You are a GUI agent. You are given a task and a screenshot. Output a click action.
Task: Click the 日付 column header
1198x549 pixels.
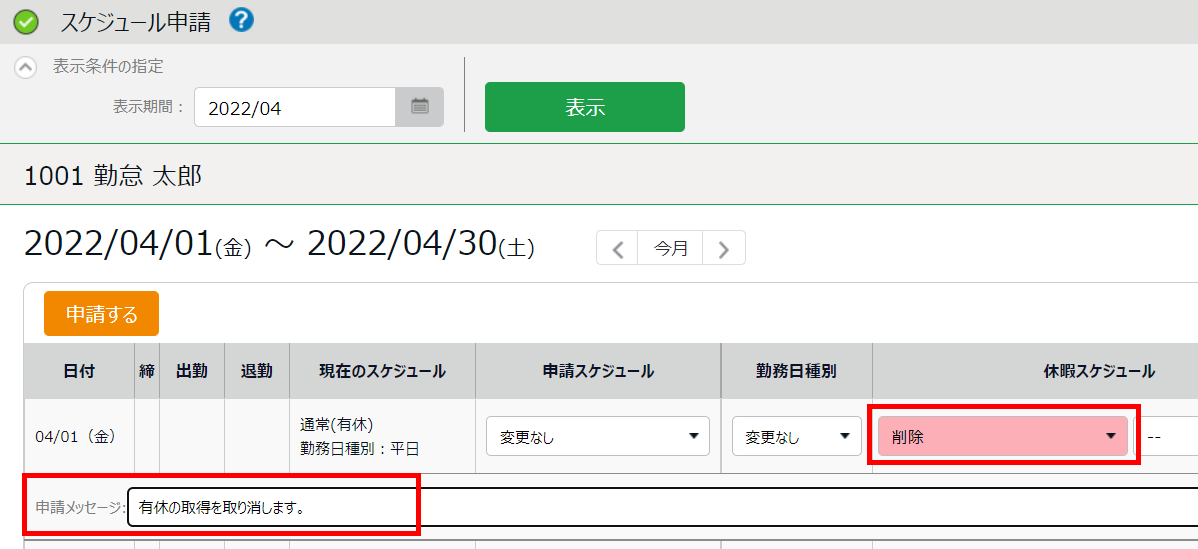pos(79,371)
